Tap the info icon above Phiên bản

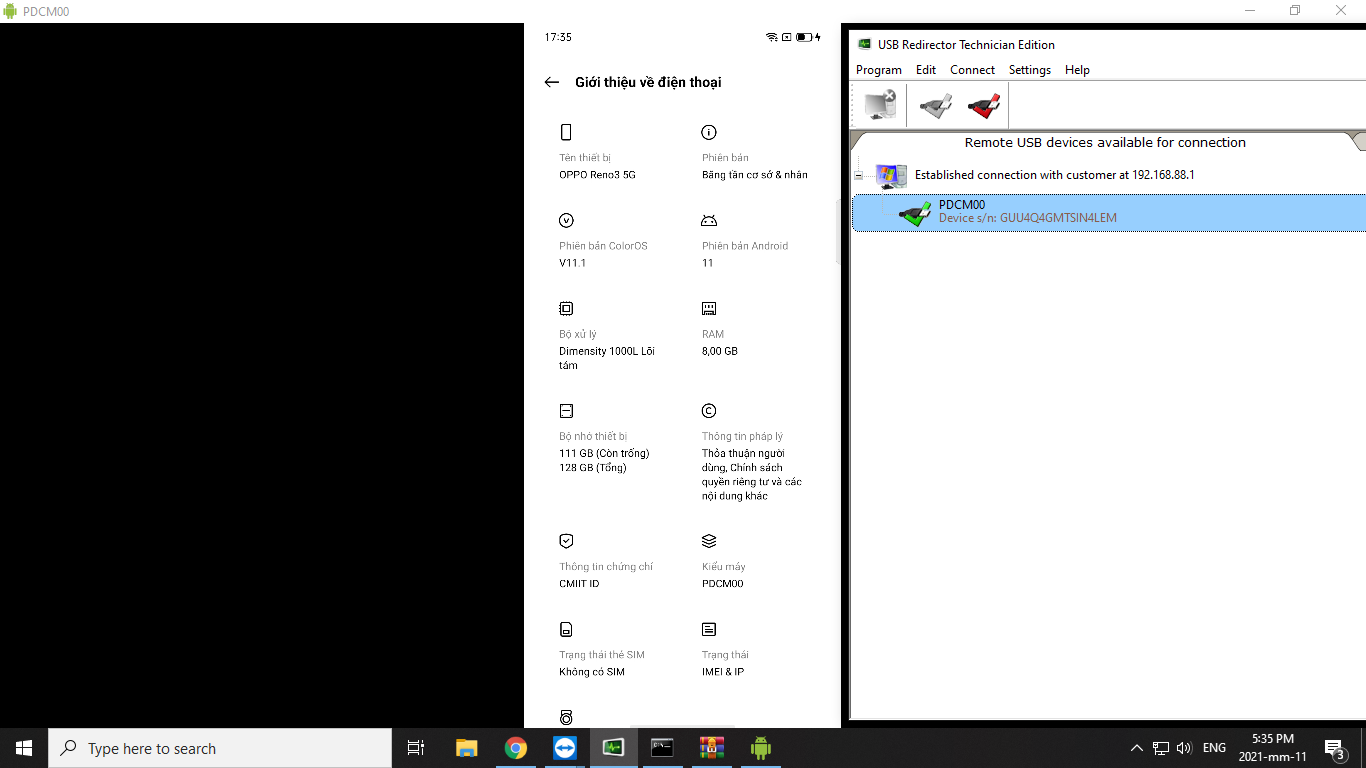coord(709,133)
